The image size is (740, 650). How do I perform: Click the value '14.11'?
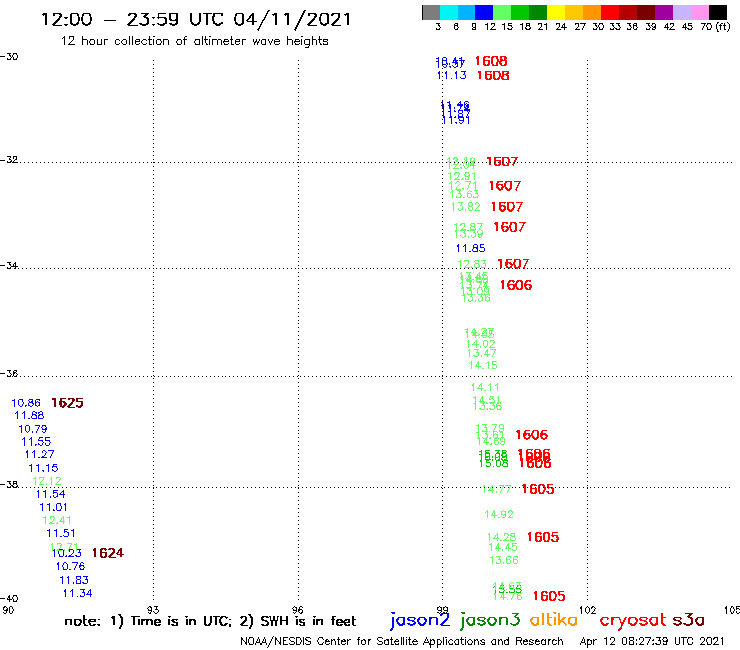pos(485,388)
